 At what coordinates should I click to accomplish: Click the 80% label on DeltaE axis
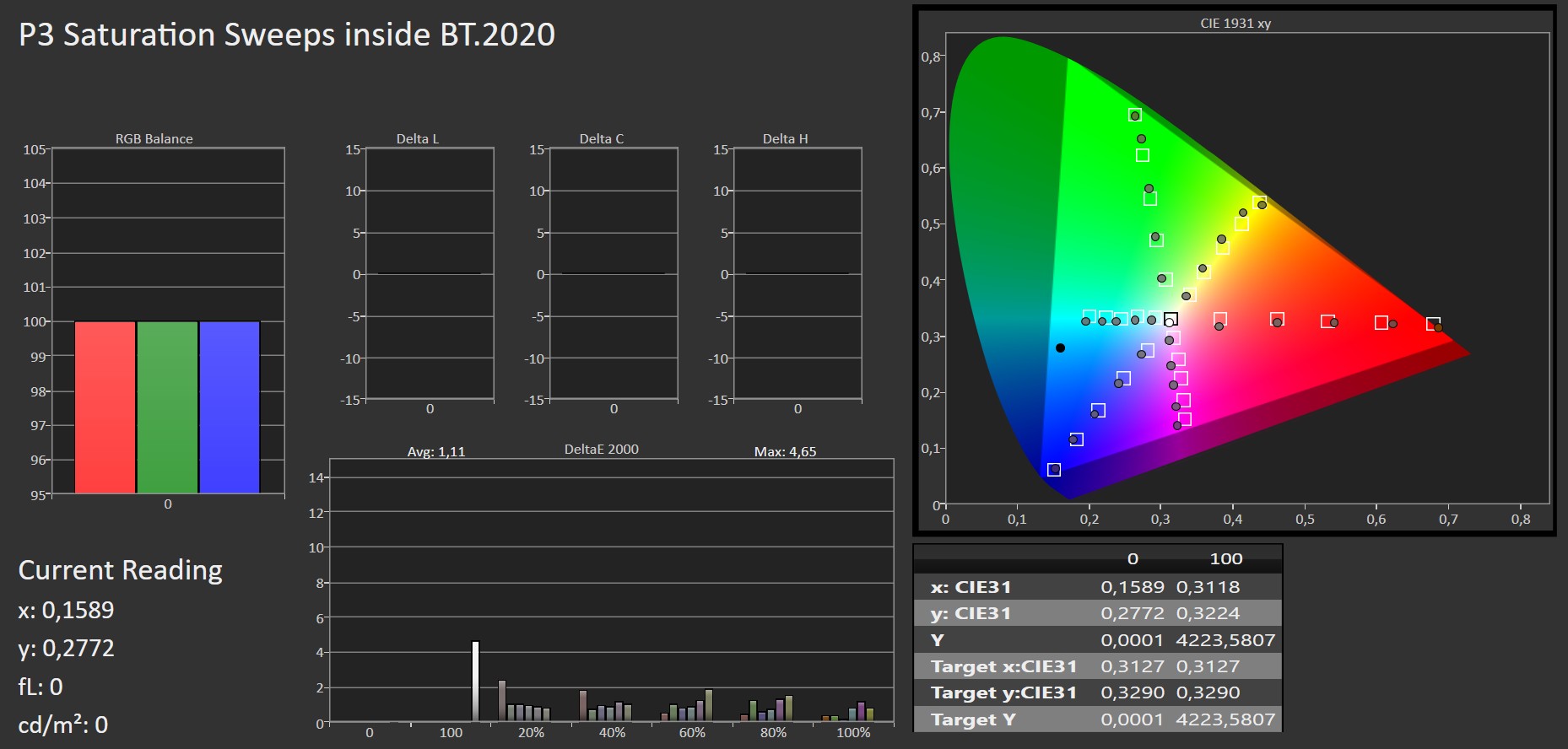[773, 733]
